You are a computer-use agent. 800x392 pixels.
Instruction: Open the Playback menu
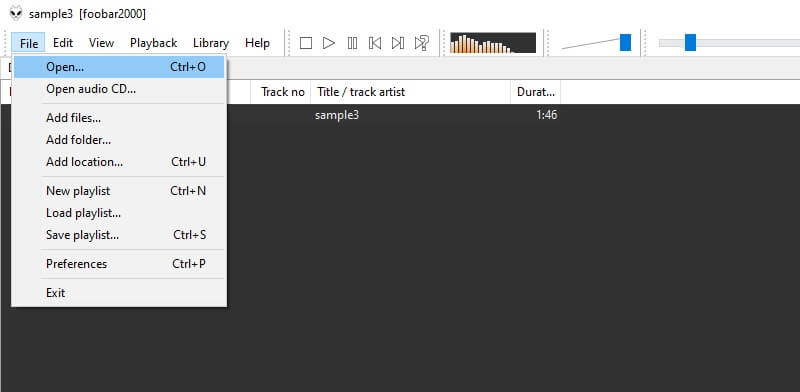tap(154, 43)
